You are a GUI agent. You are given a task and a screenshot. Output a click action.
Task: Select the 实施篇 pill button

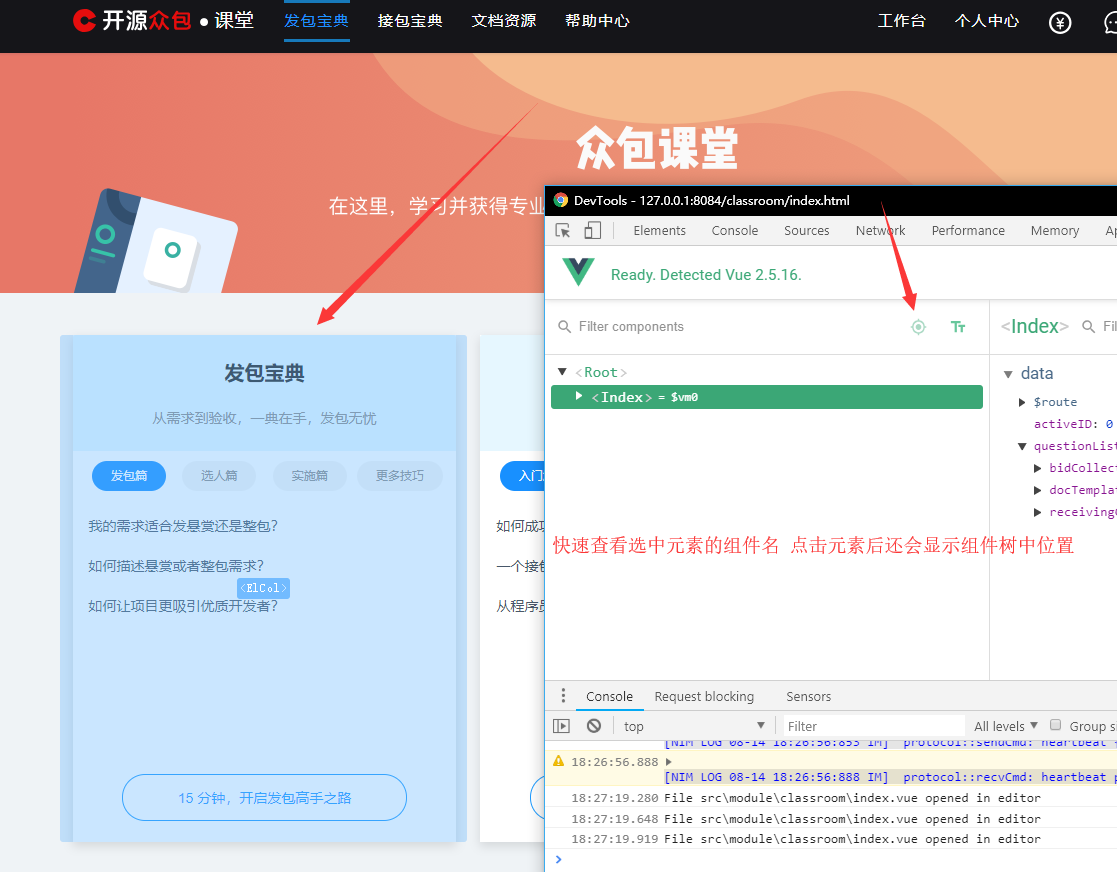309,475
